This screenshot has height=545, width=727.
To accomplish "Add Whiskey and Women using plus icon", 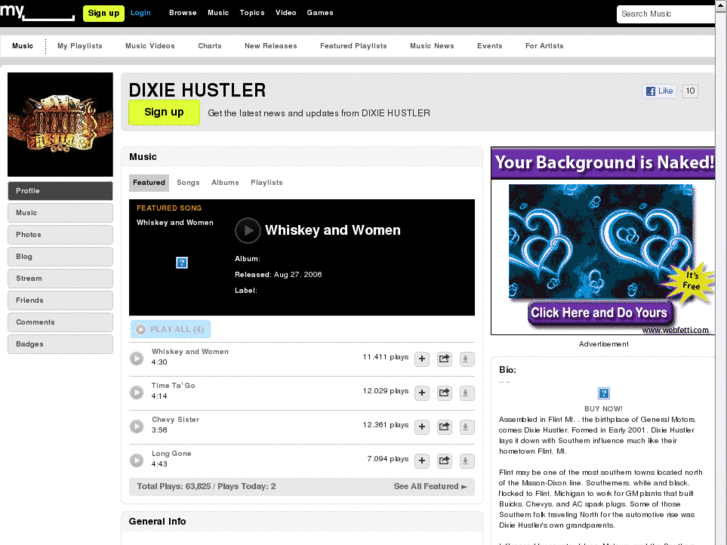I will click(x=422, y=359).
